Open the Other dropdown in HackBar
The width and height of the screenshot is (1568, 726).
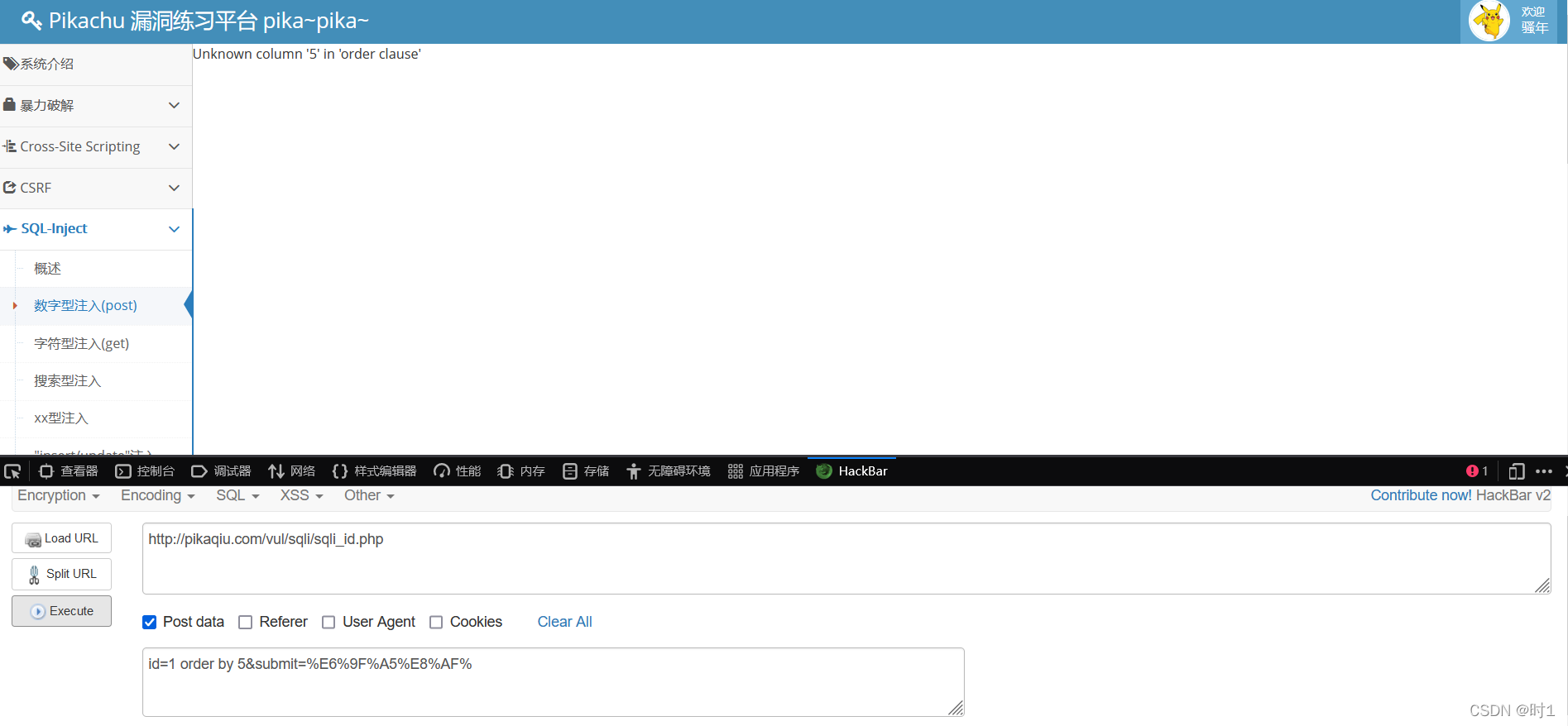click(x=370, y=495)
